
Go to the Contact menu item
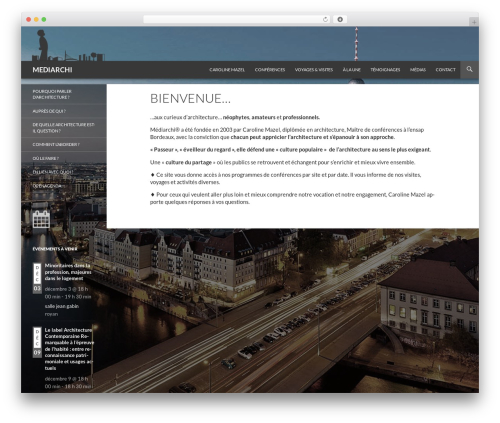pos(445,70)
